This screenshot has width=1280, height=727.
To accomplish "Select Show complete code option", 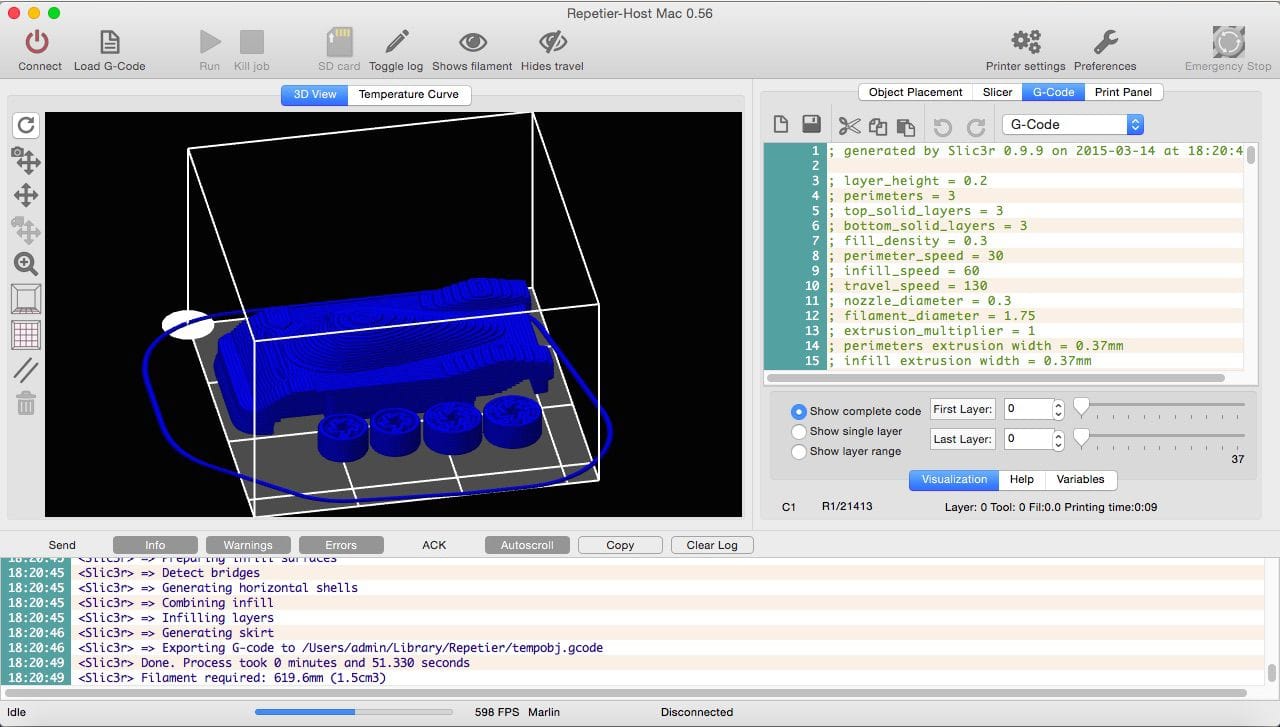I will (x=799, y=411).
